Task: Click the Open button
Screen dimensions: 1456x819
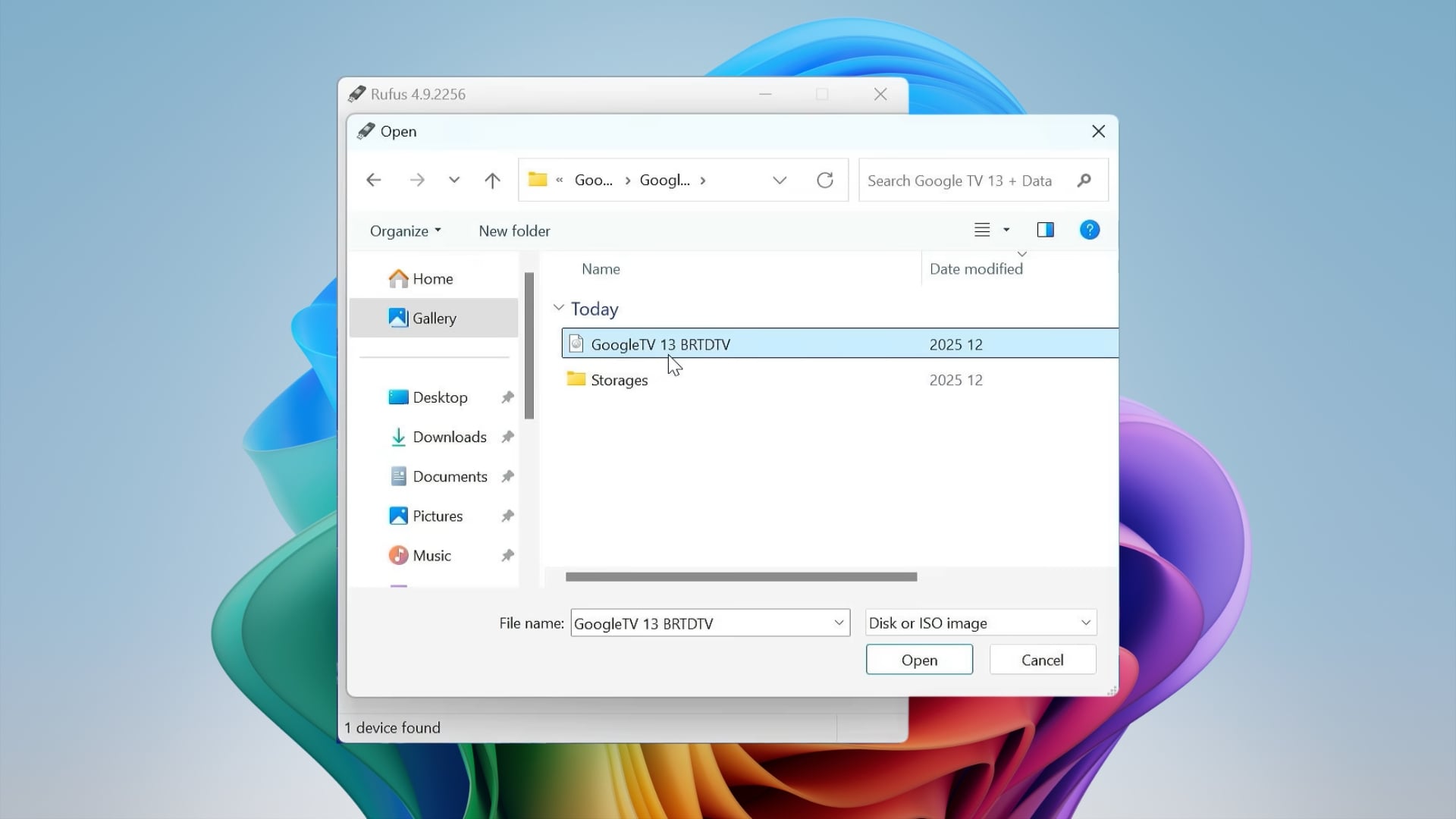Action: 918,659
